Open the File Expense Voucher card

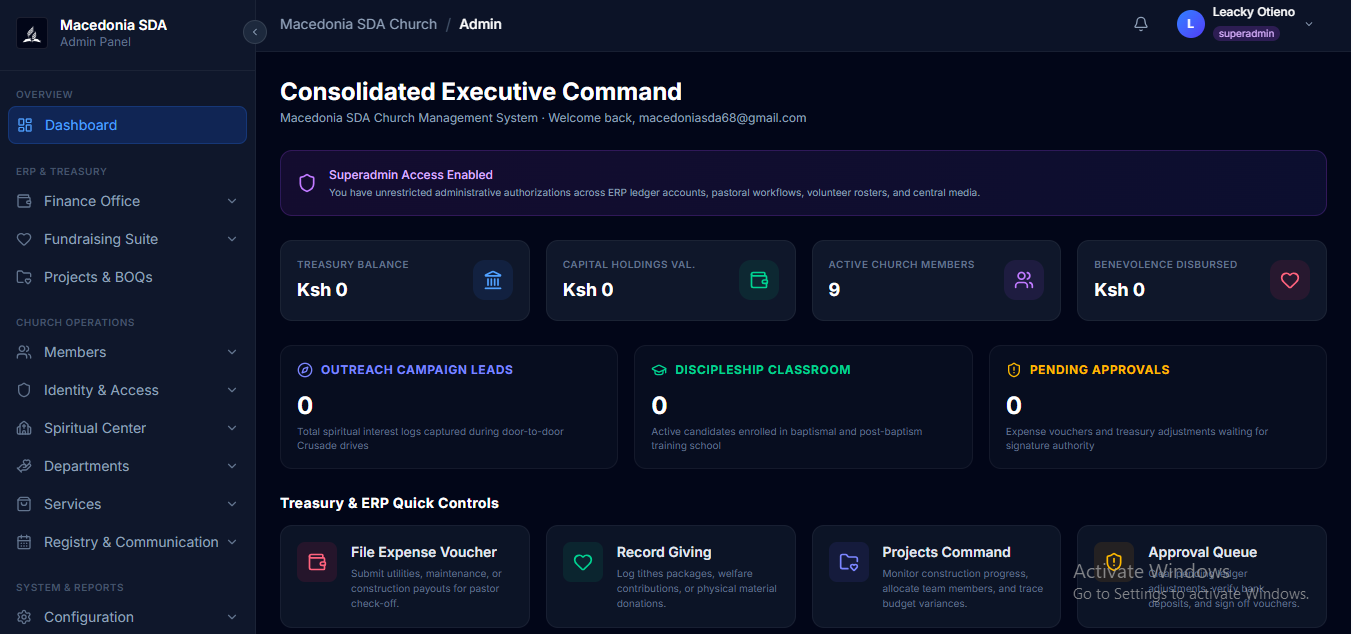point(405,576)
